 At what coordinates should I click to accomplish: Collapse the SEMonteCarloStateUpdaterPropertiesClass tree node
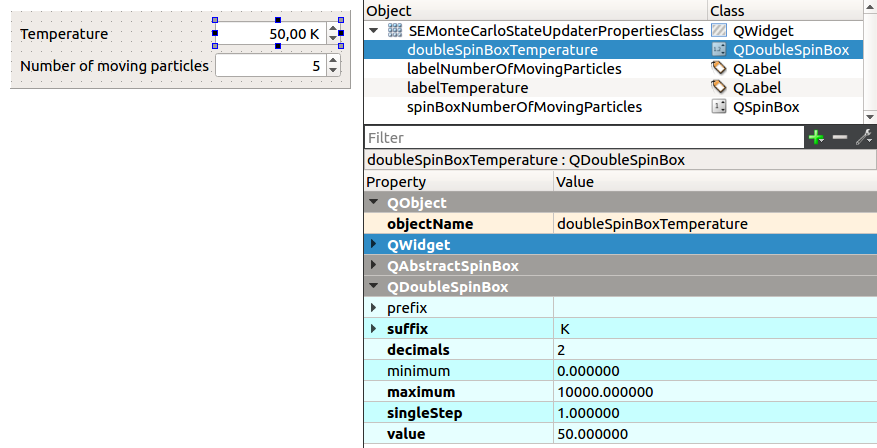click(374, 31)
